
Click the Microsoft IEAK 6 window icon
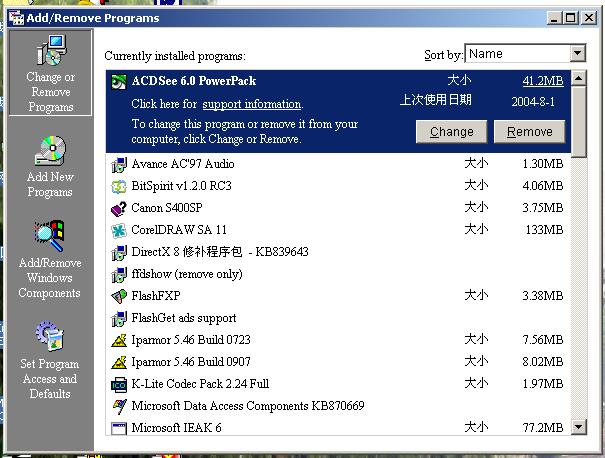coord(119,428)
